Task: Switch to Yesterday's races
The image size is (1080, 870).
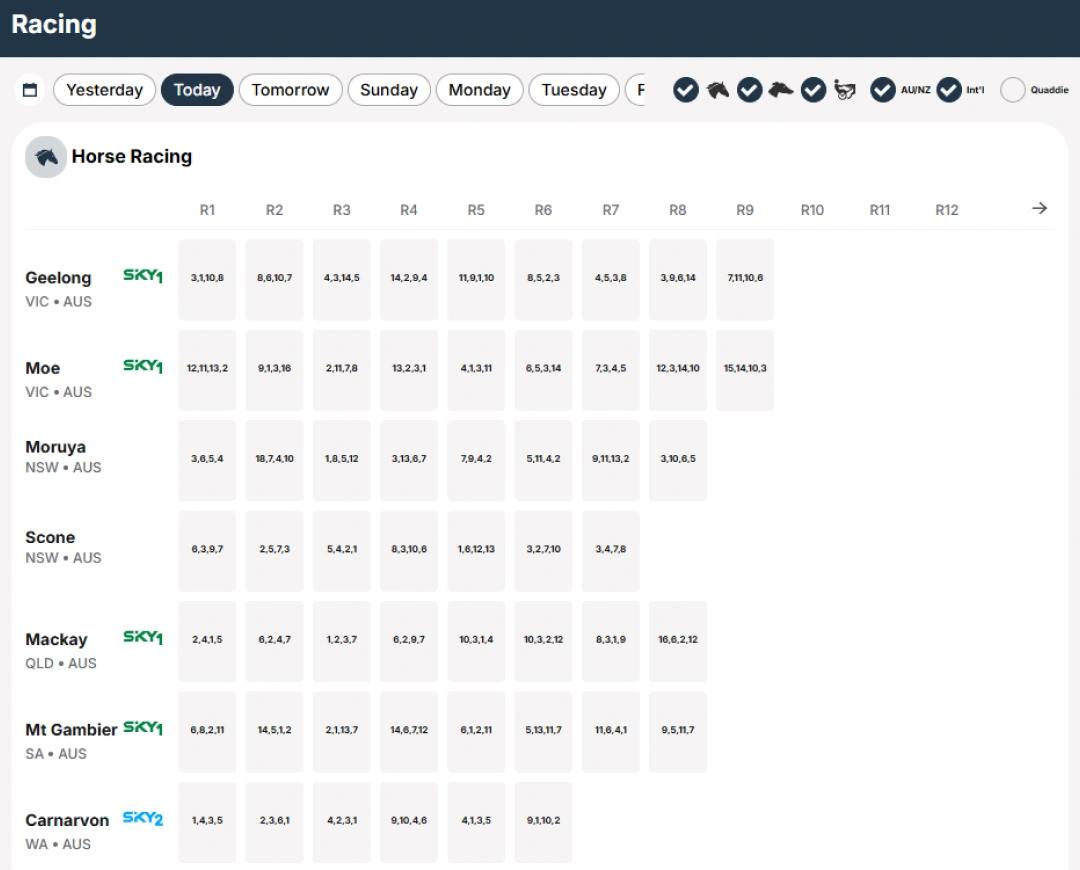Action: pos(104,90)
